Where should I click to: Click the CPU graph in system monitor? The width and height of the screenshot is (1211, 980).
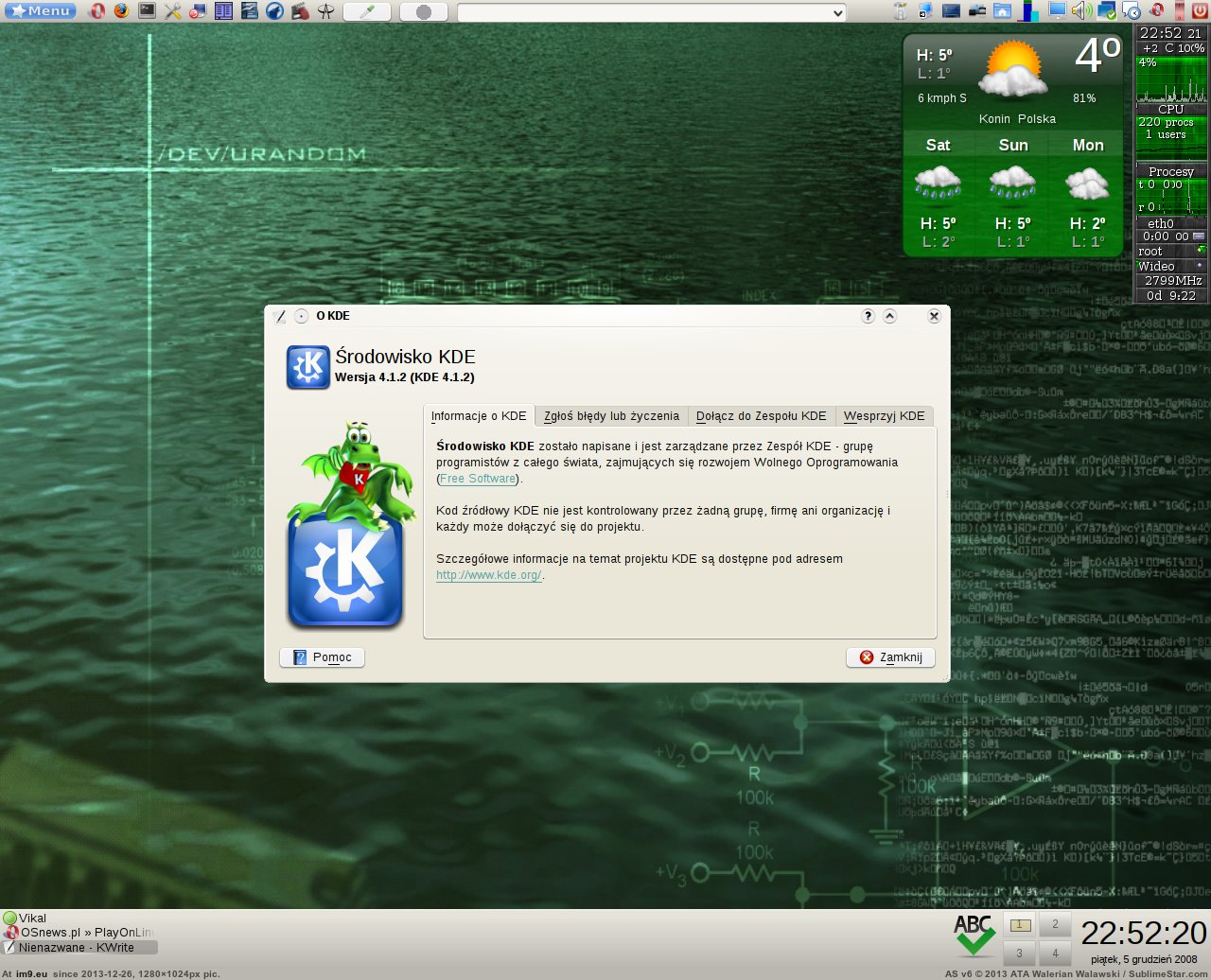[x=1171, y=80]
